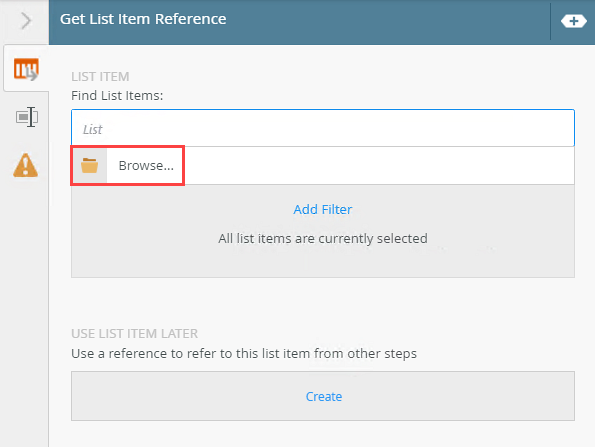Click the plus tag icon in header
Viewport: 595px width, 447px height.
[573, 21]
